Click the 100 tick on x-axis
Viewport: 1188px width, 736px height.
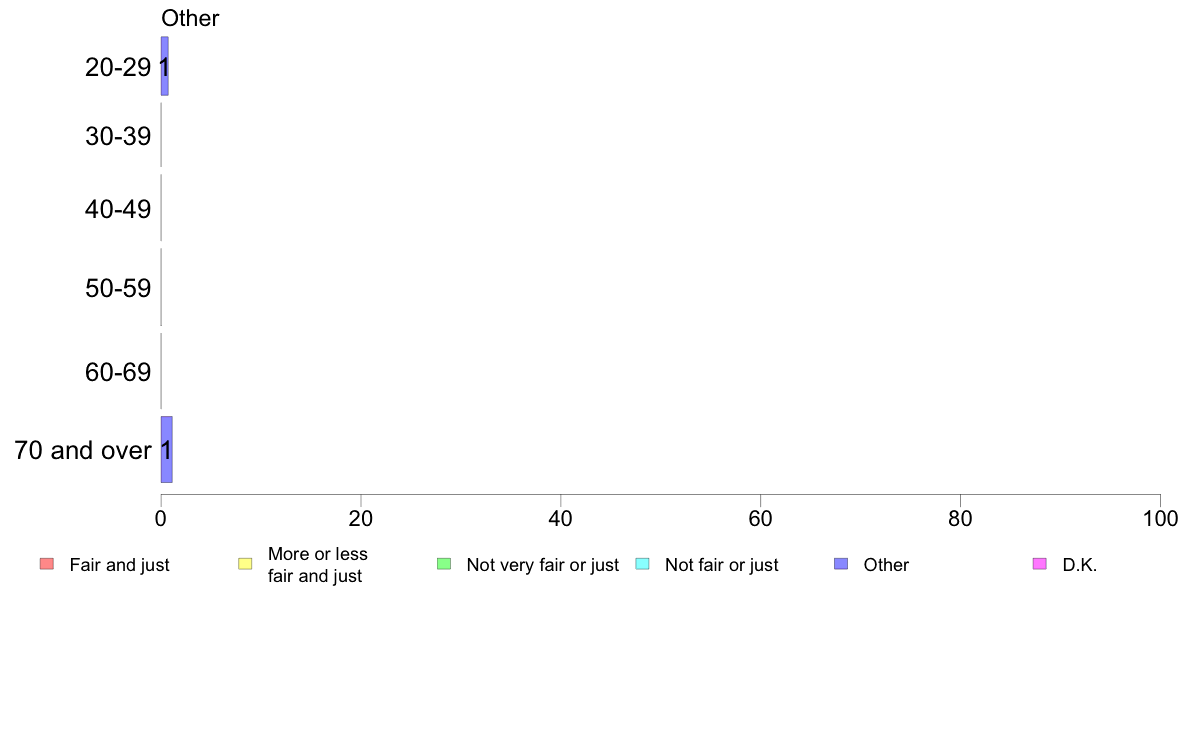click(x=1160, y=518)
